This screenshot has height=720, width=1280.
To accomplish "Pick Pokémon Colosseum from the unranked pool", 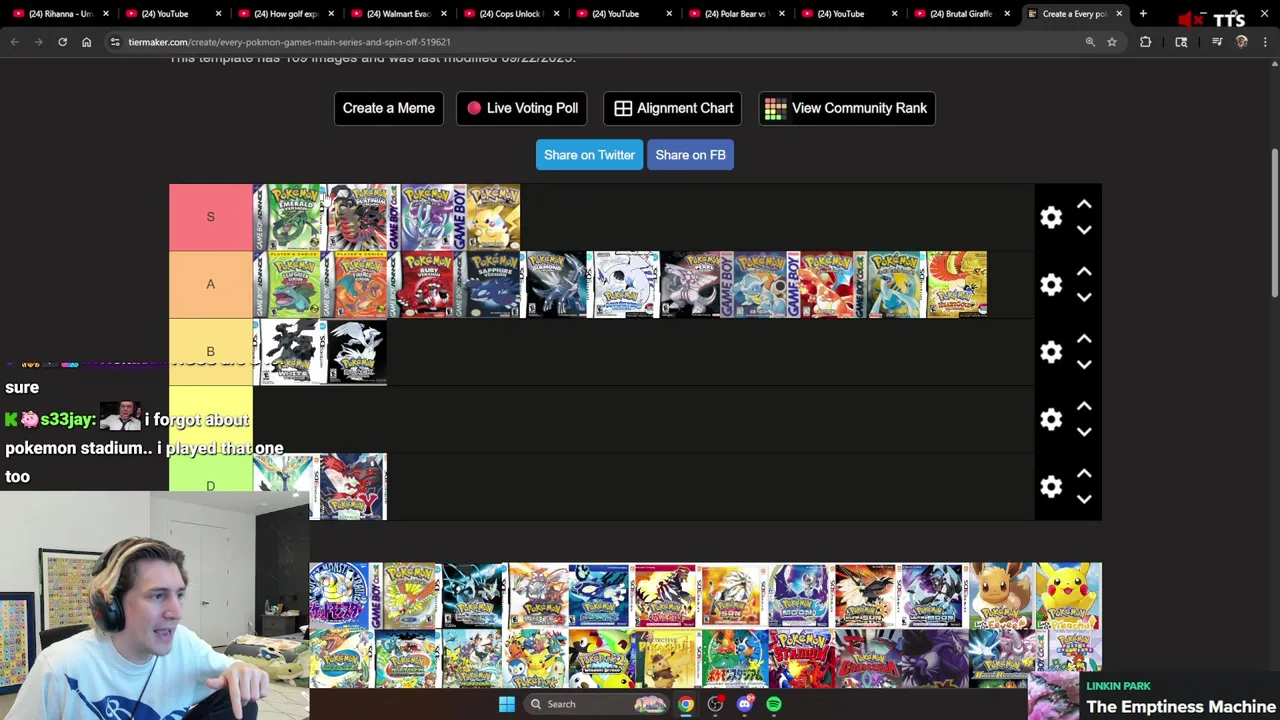I will (x=866, y=659).
